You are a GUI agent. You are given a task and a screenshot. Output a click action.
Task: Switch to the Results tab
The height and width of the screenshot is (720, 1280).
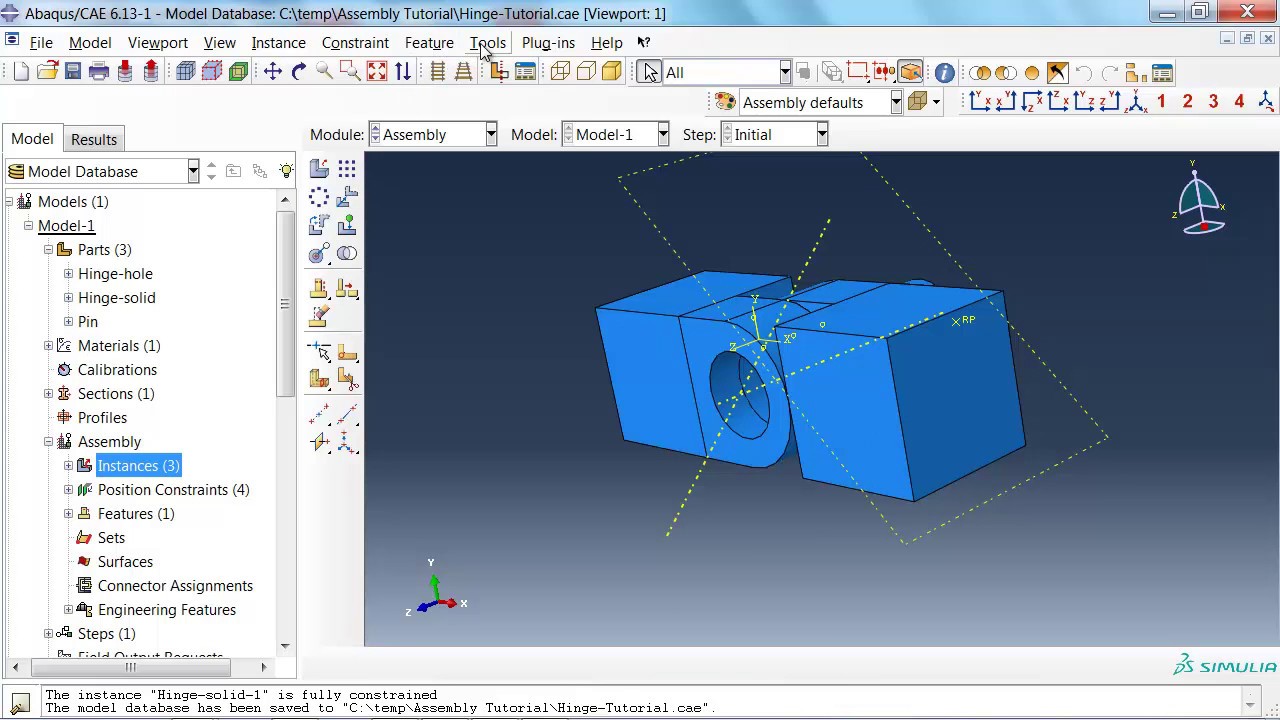(94, 139)
